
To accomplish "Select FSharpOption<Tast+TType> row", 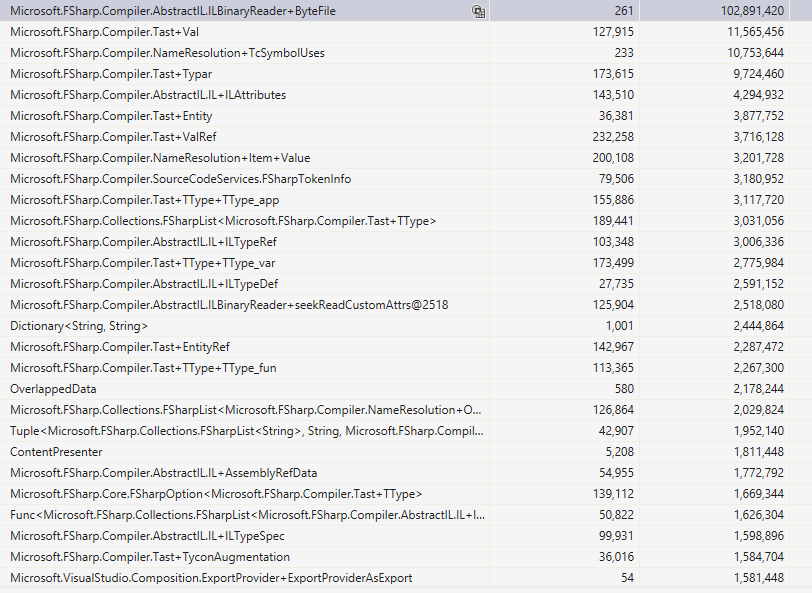I will click(x=406, y=494).
